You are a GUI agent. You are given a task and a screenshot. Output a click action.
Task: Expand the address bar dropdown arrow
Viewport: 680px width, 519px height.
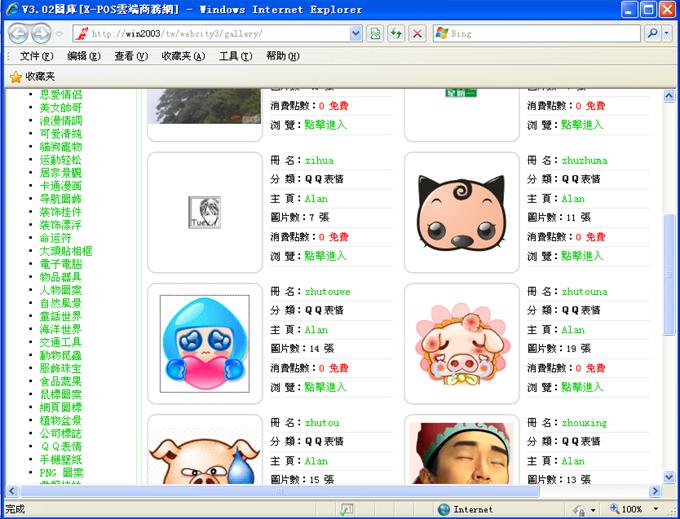356,33
